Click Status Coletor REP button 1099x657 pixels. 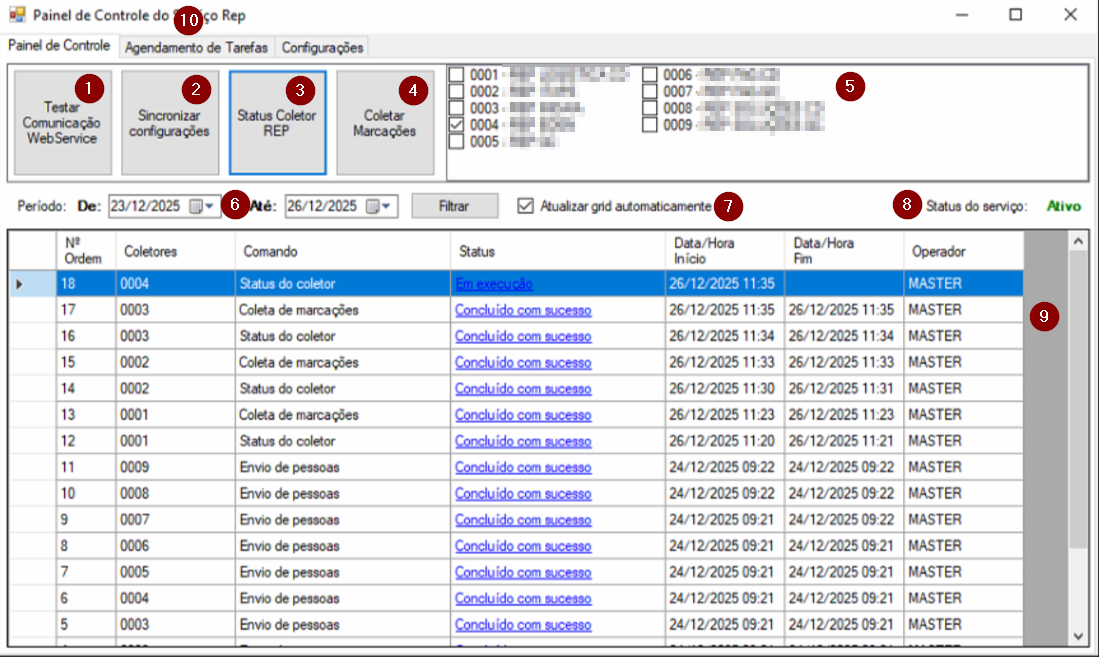point(277,122)
